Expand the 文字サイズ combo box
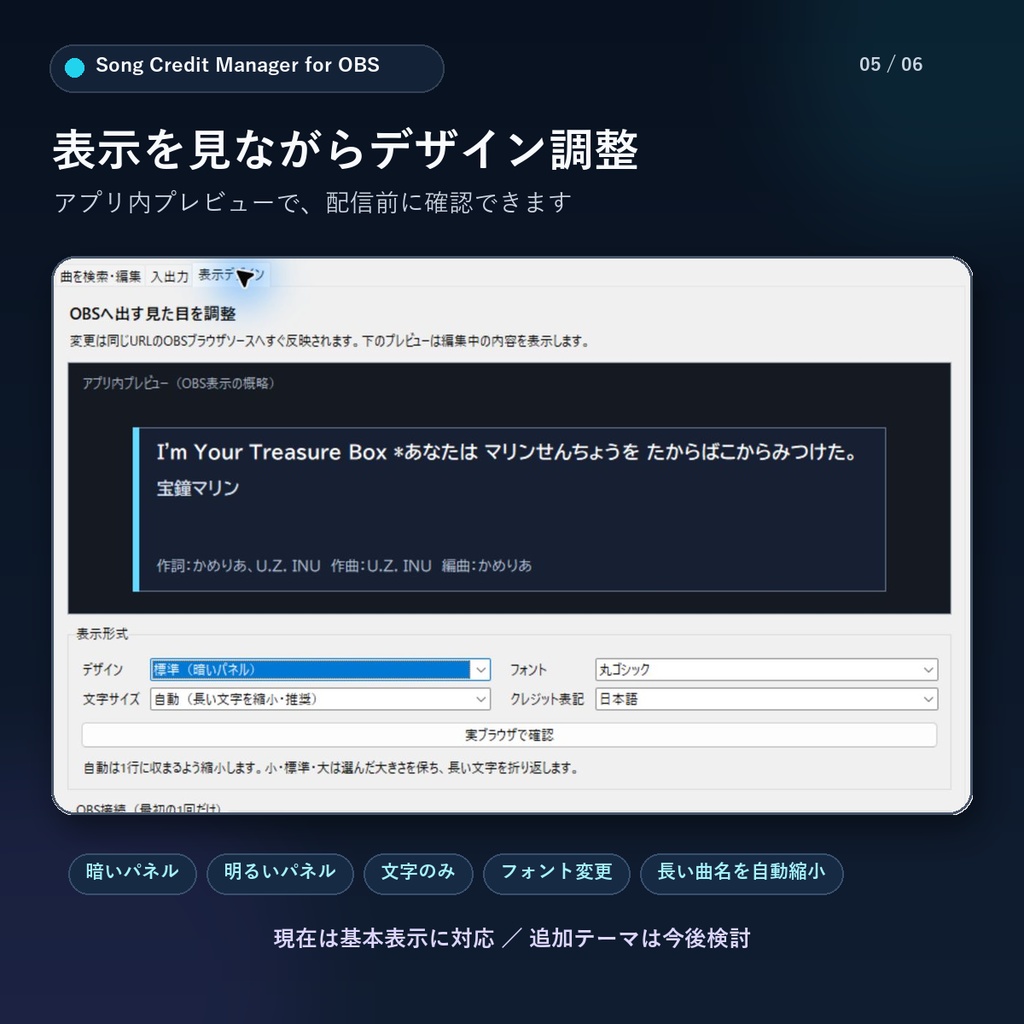 [x=320, y=699]
